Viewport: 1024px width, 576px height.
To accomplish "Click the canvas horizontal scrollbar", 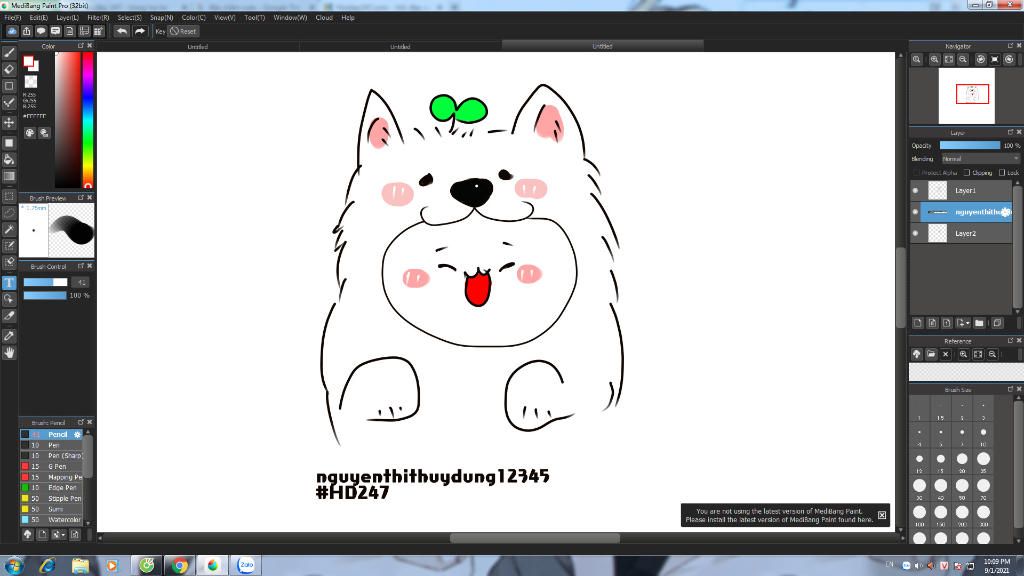I will (534, 537).
